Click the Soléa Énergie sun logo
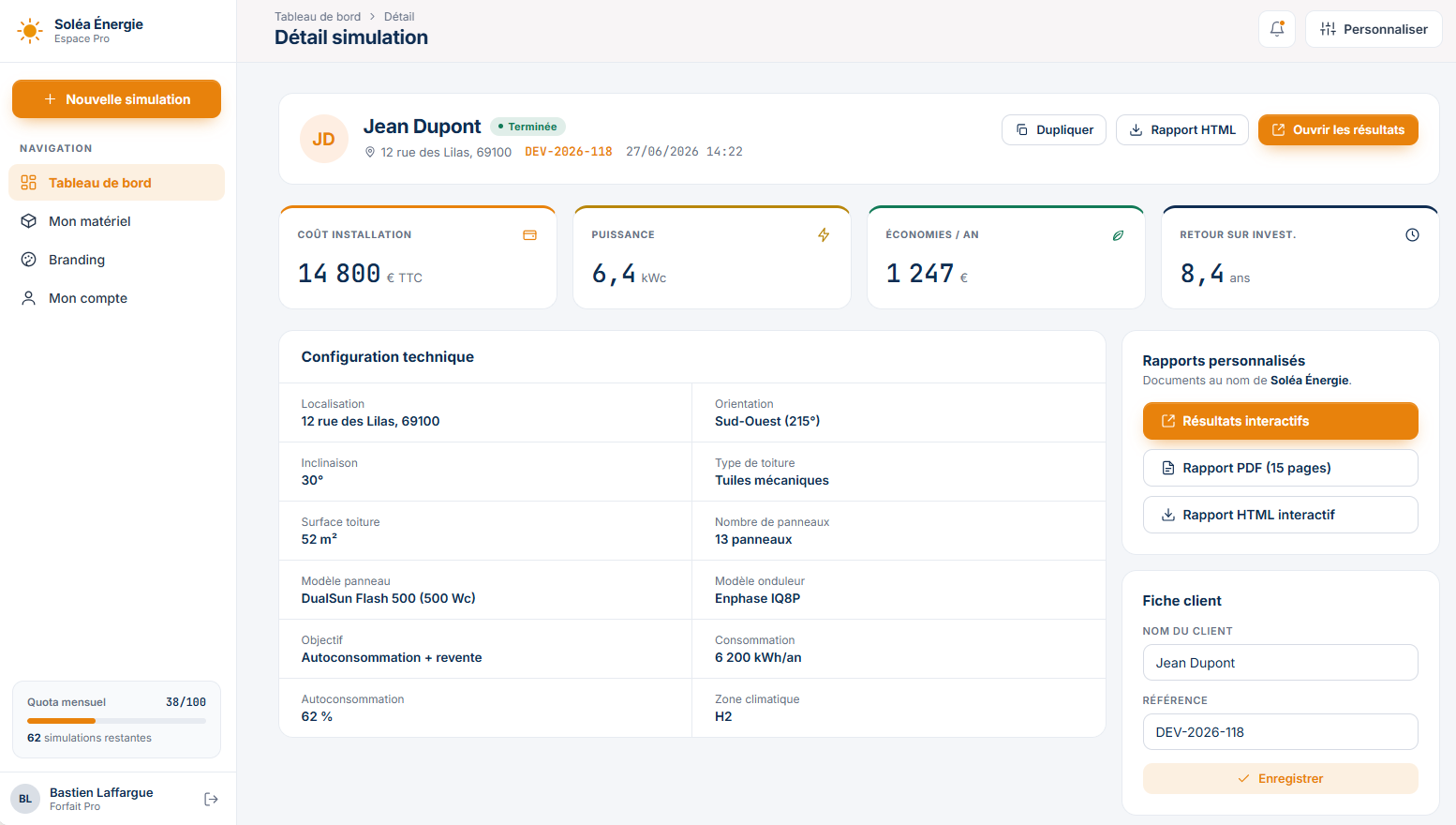 tap(30, 31)
